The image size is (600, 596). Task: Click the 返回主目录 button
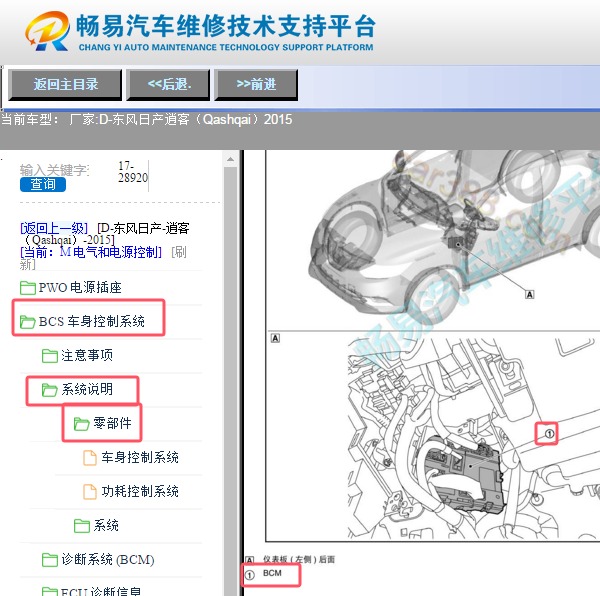click(65, 85)
